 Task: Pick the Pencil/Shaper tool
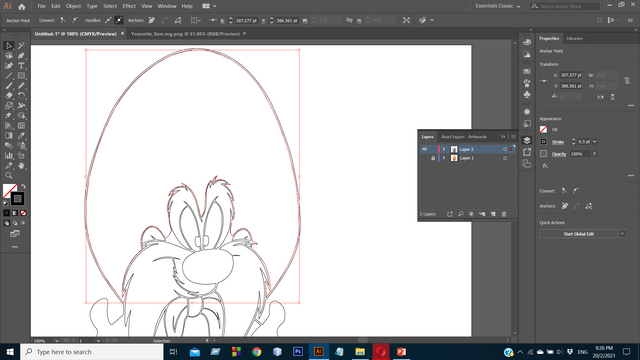click(x=21, y=86)
